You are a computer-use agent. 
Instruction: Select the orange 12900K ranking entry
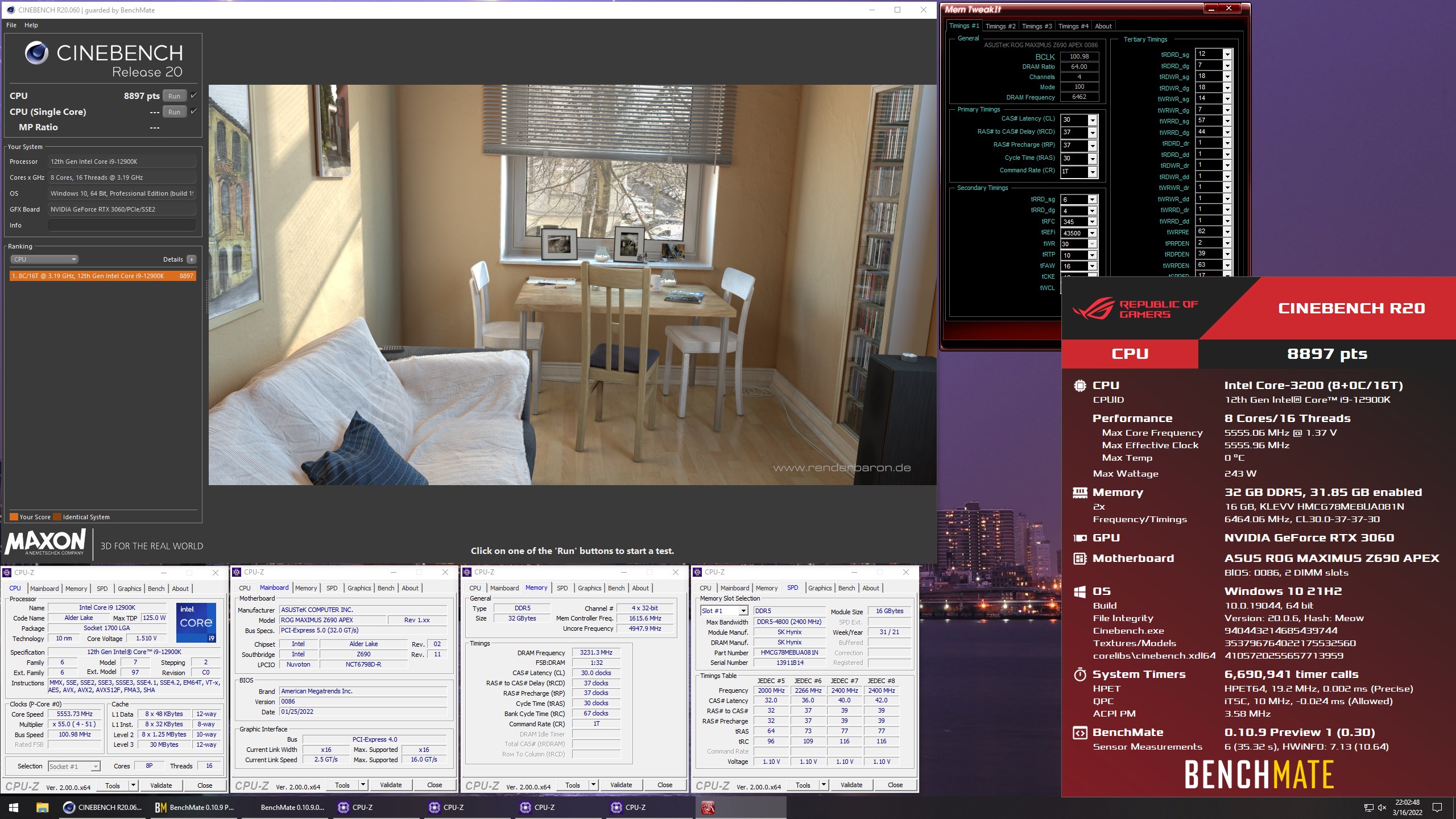click(x=103, y=276)
